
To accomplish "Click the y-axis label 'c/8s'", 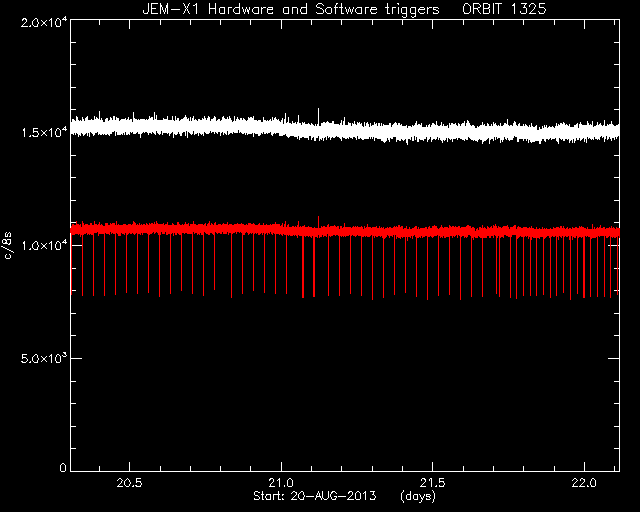I will [7, 245].
